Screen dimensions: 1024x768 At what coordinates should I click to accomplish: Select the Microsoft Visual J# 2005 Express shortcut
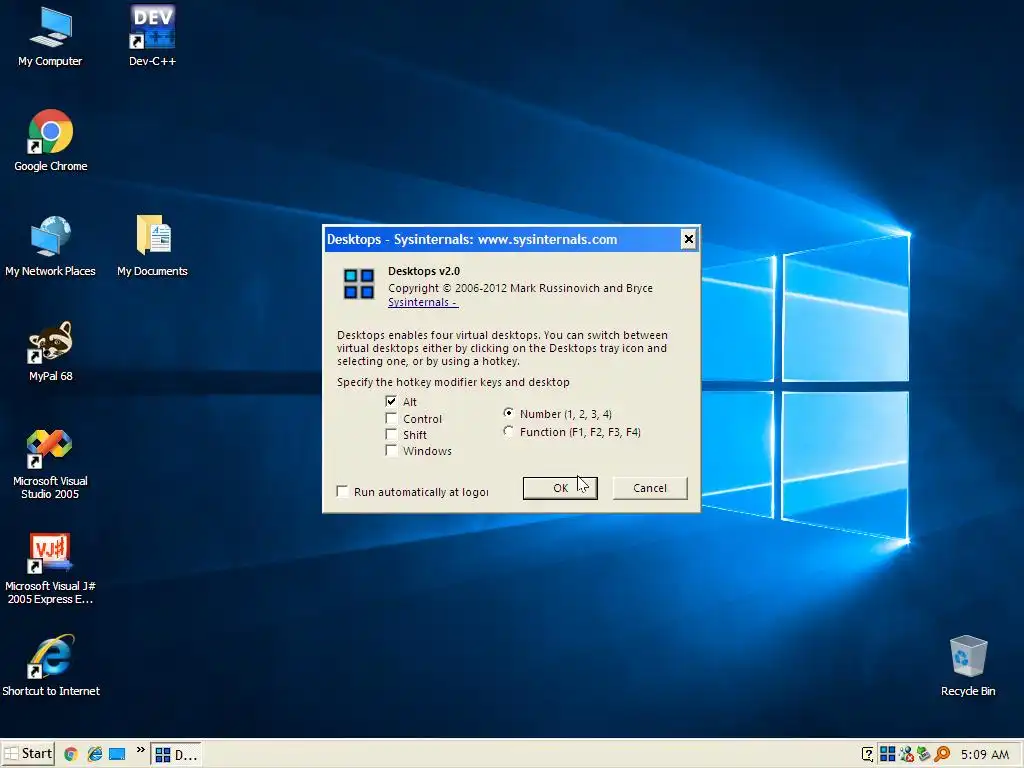tap(50, 568)
